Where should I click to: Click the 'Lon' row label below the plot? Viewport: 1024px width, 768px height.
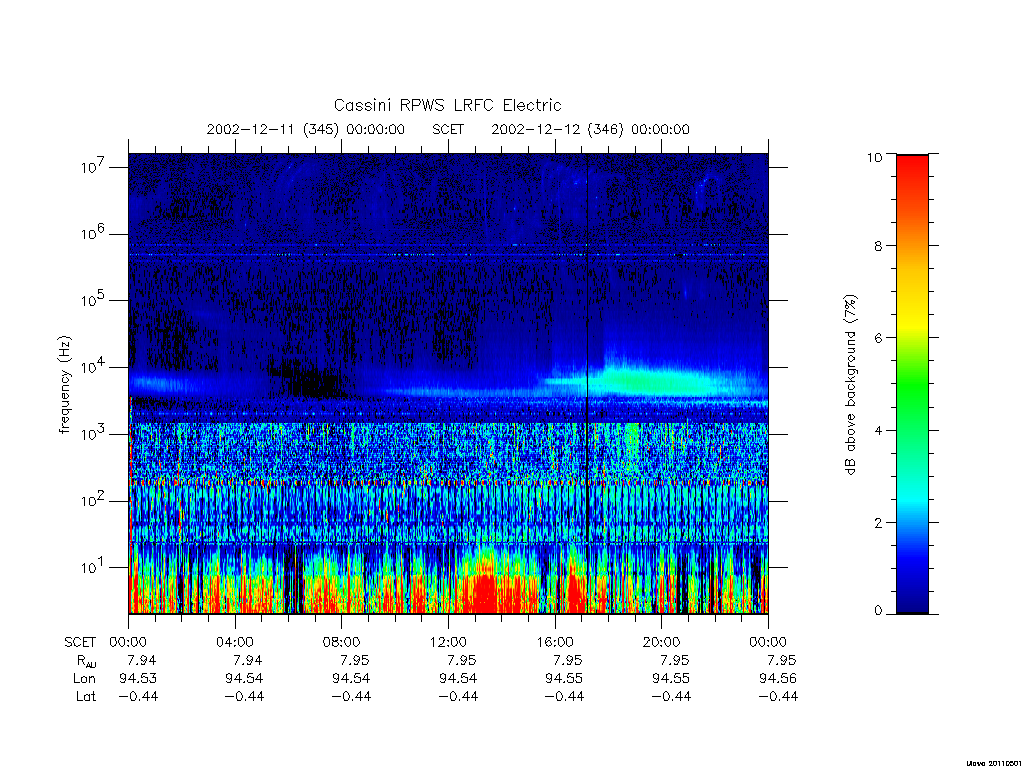coord(84,679)
